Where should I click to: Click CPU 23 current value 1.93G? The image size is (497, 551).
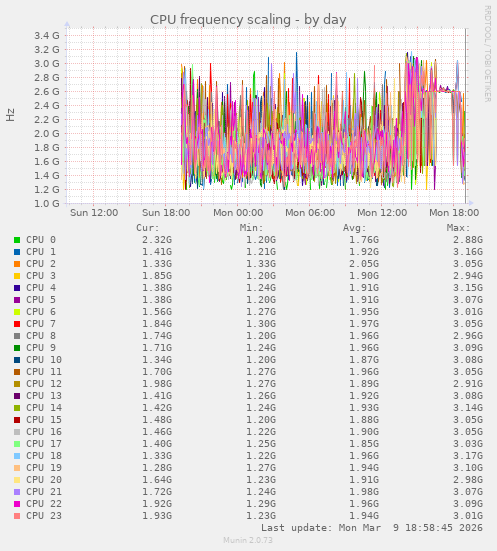157,516
